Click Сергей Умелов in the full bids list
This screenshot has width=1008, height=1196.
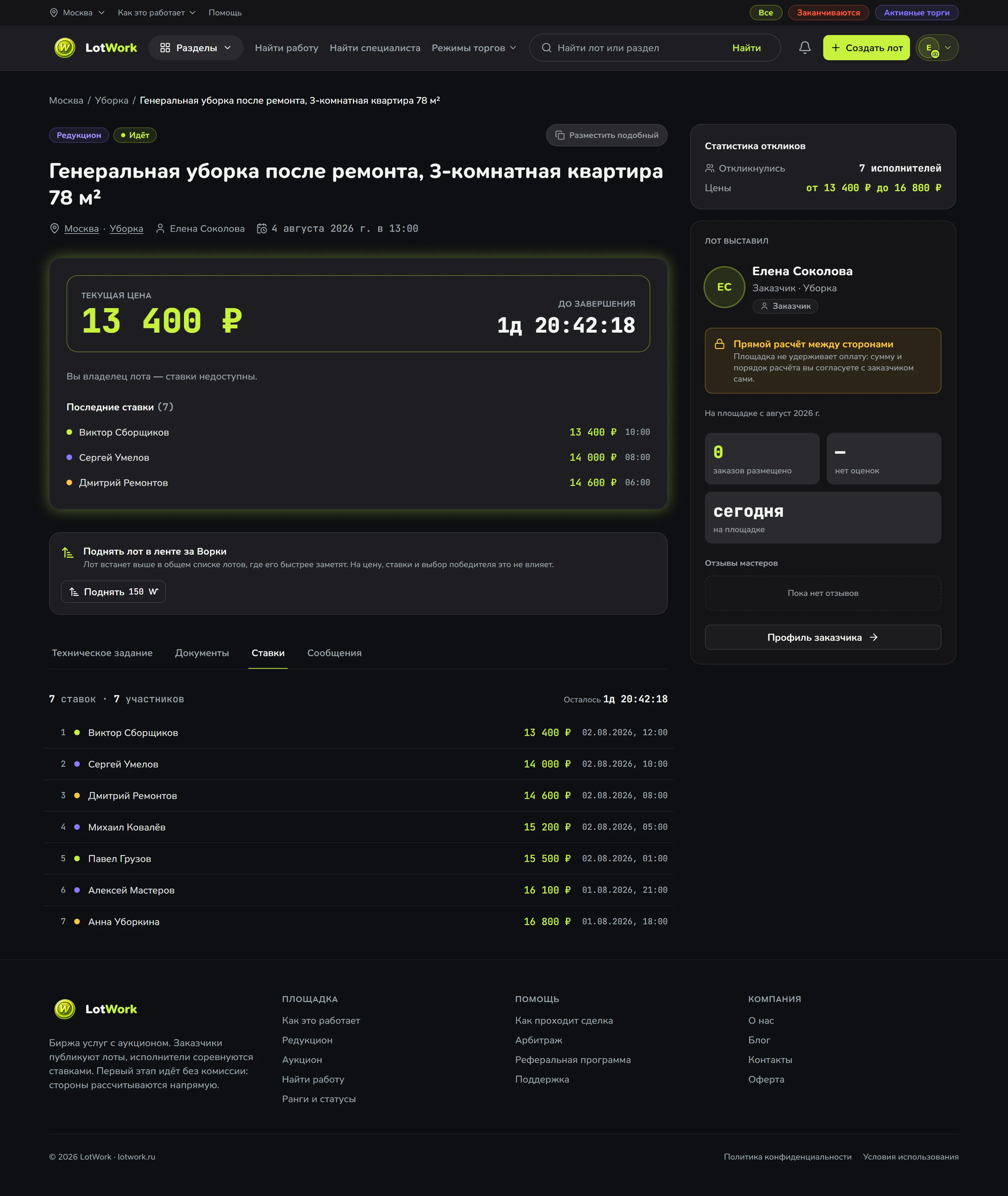123,764
